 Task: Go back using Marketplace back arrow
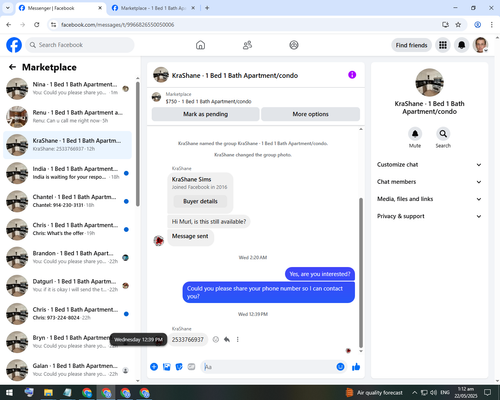(12, 67)
